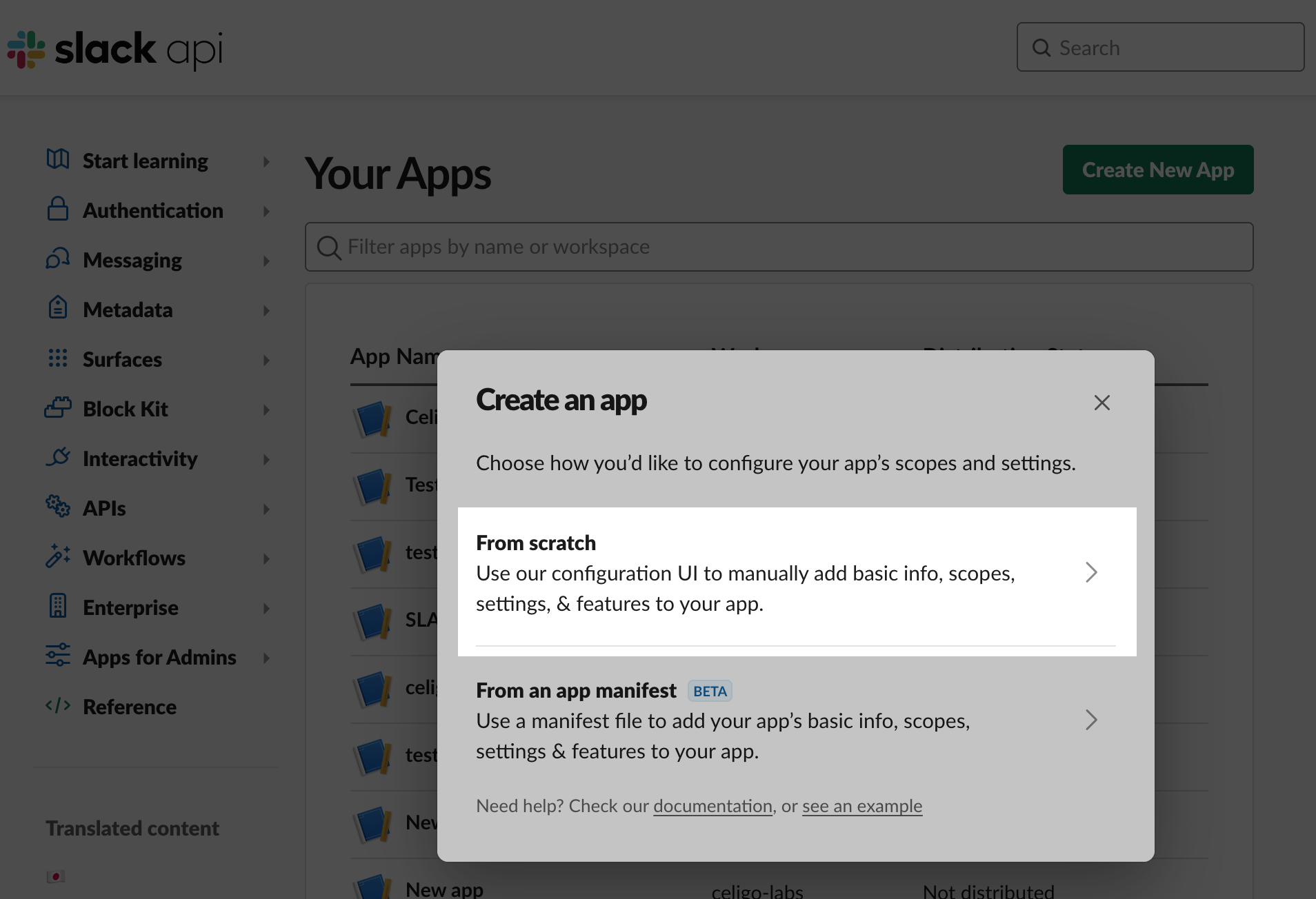This screenshot has height=899, width=1316.
Task: Expand the Metadata sidebar section
Action: tap(266, 310)
